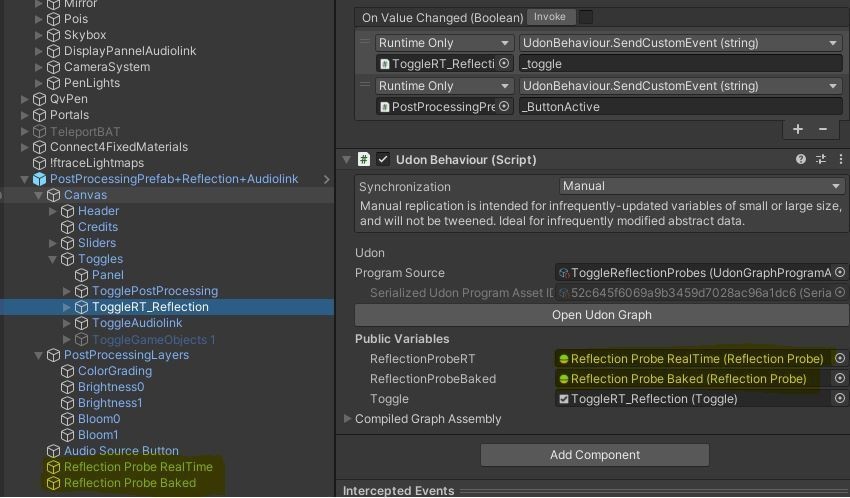Collapse PostProcessingLayers tree node

pyautogui.click(x=38, y=355)
